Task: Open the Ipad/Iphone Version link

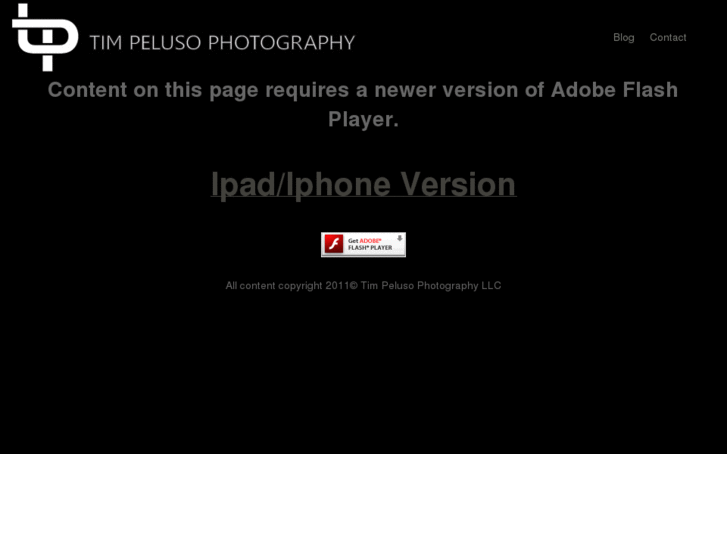Action: [x=364, y=185]
